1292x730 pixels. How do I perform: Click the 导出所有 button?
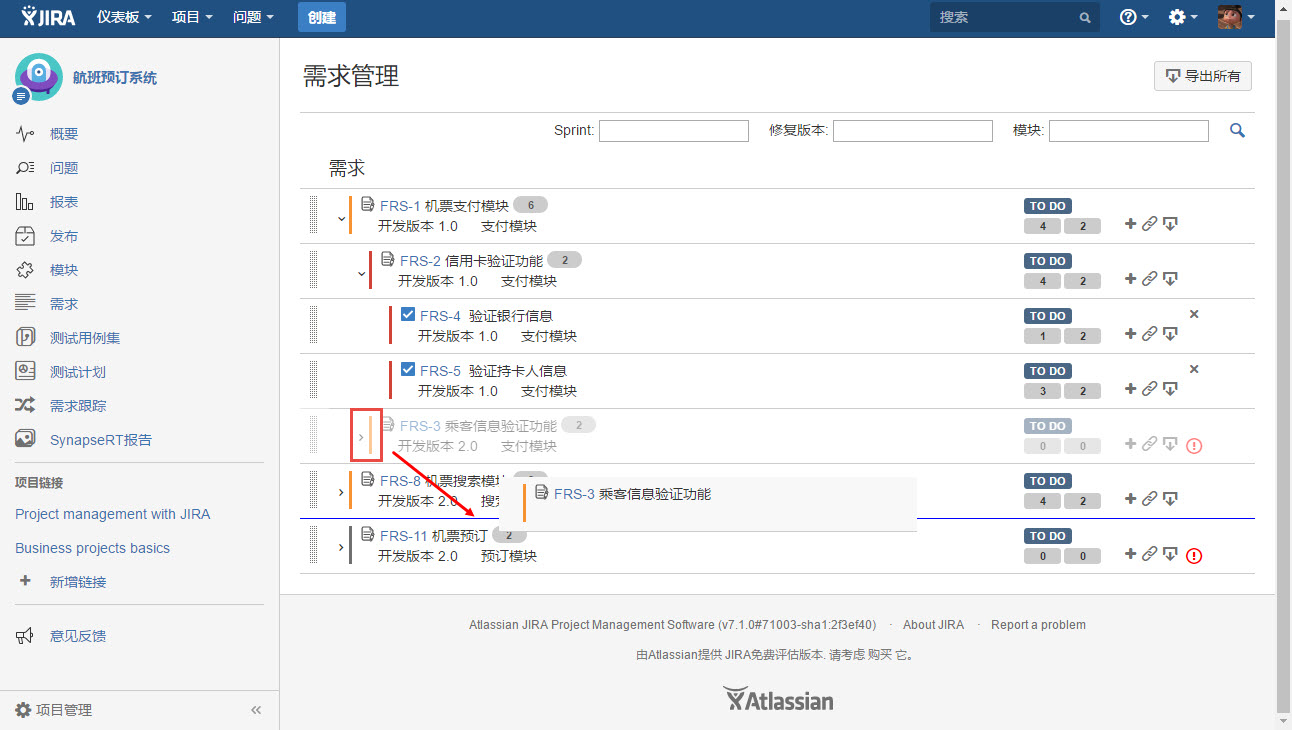[1202, 76]
